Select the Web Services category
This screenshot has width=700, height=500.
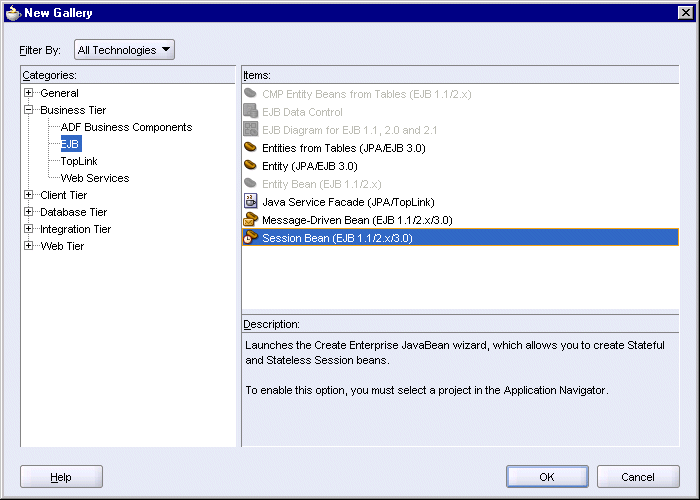pos(95,178)
